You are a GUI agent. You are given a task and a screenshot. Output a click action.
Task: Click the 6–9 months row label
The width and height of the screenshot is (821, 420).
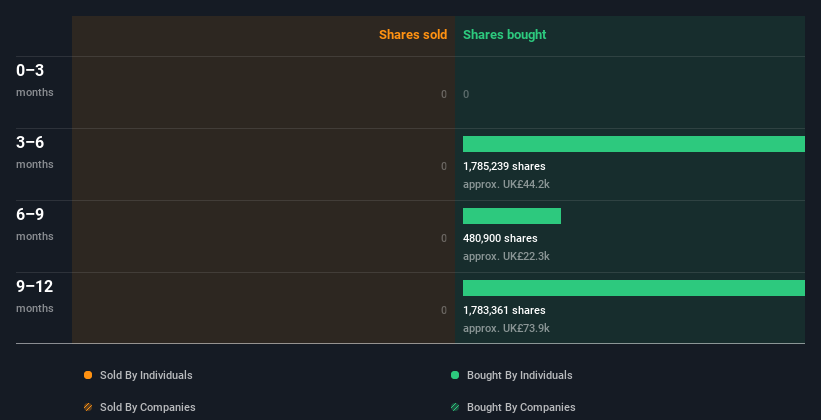(35, 224)
